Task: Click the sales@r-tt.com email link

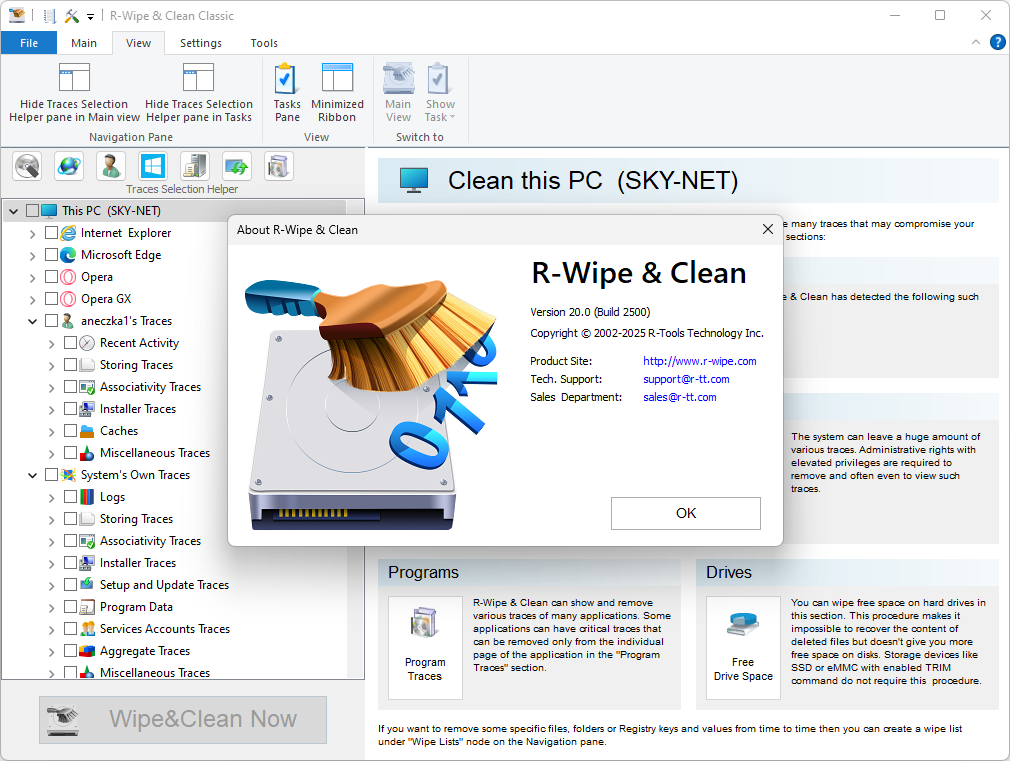Action: click(680, 397)
